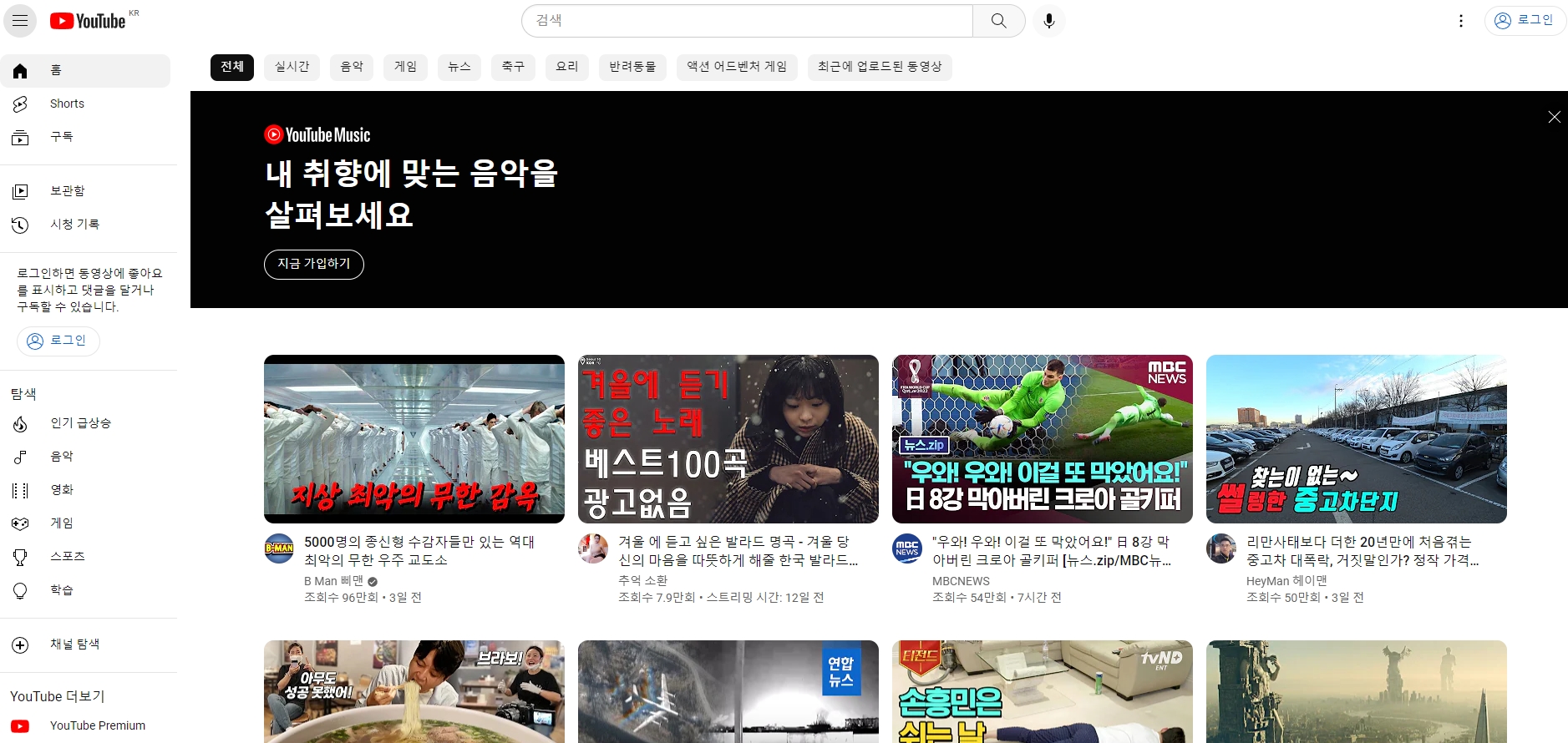Open 게임 under 탐색 in sidebar
This screenshot has height=743, width=1568.
coord(85,523)
